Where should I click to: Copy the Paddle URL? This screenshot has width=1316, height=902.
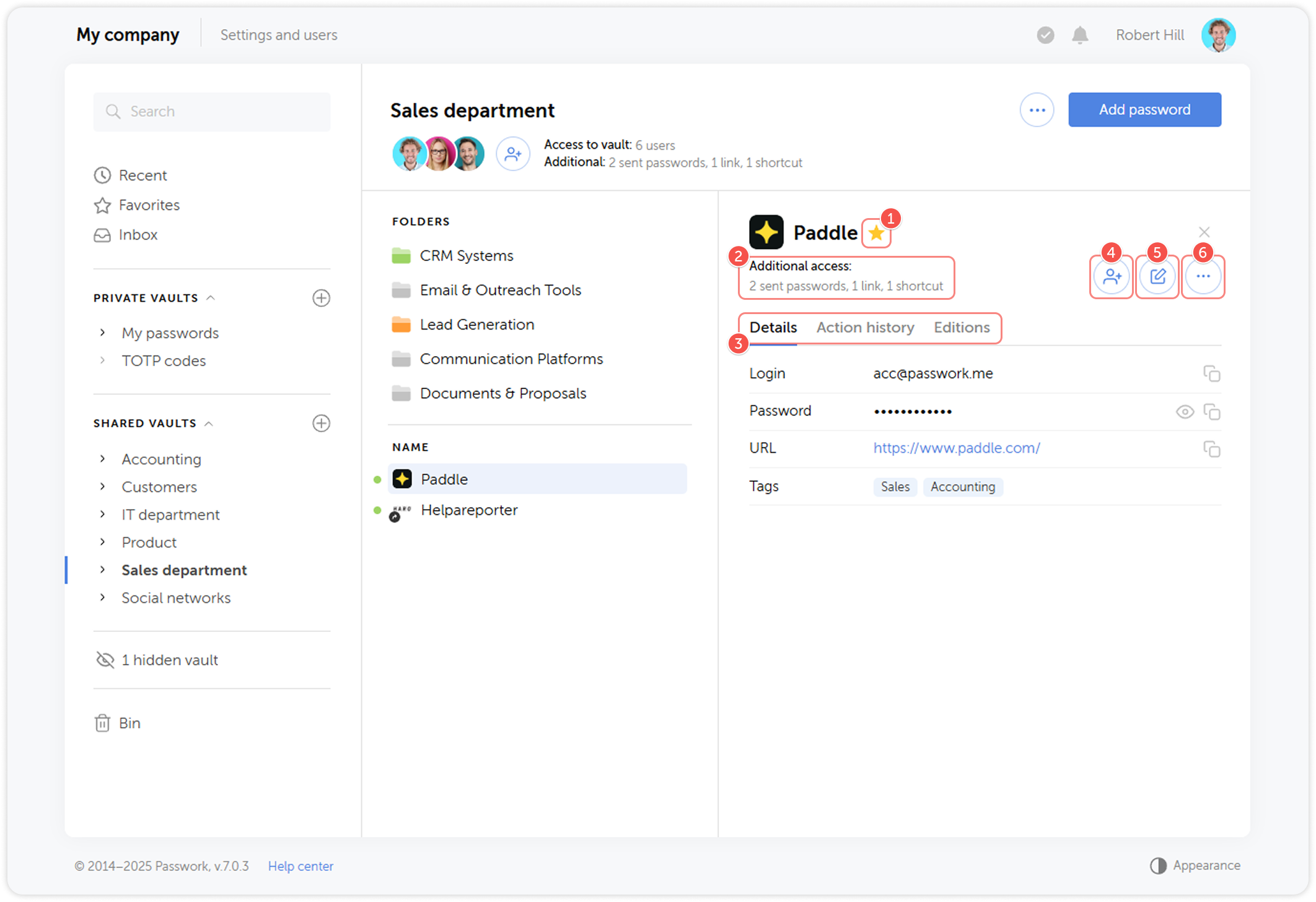click(1213, 448)
